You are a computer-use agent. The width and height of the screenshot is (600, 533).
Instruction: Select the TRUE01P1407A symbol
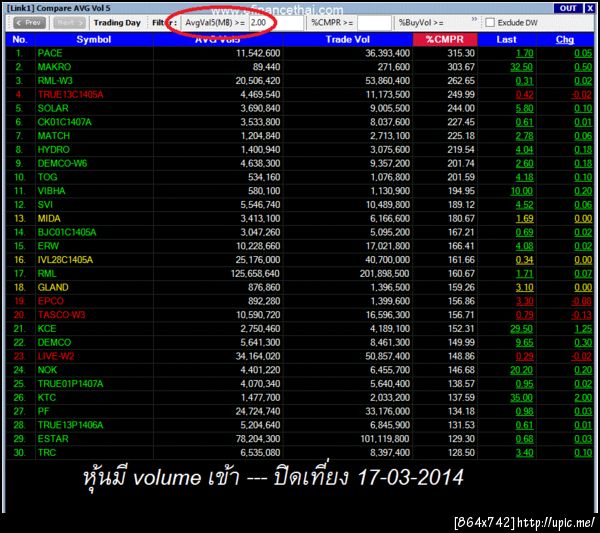[70, 384]
